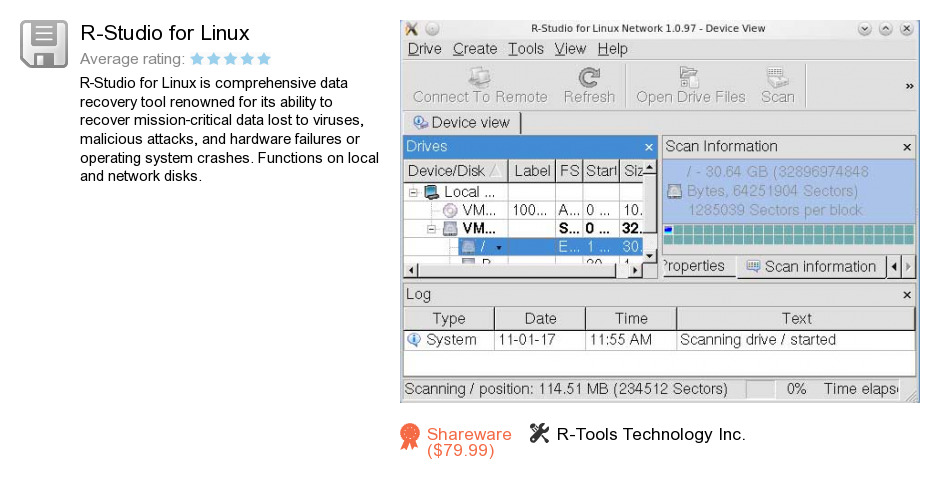The height and width of the screenshot is (486, 940).
Task: Click the Refresh toolbar icon
Action: [x=589, y=77]
